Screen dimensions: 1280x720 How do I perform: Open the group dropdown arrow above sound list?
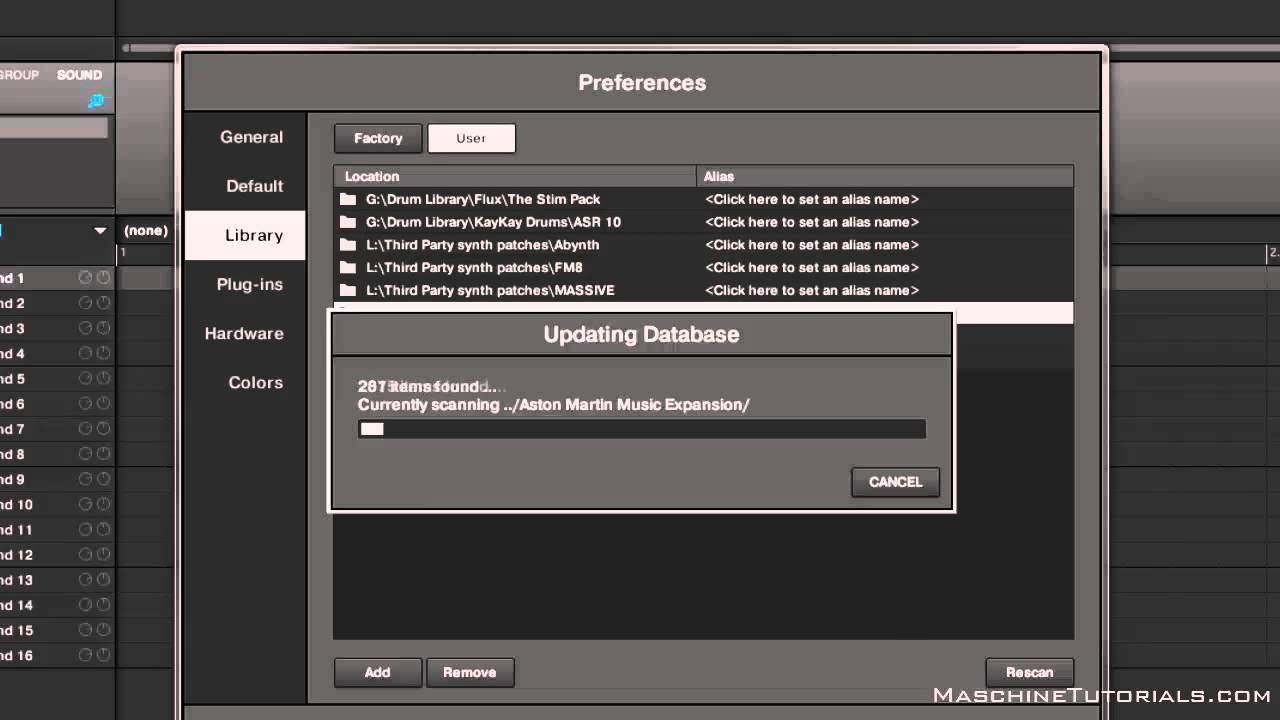pos(100,231)
